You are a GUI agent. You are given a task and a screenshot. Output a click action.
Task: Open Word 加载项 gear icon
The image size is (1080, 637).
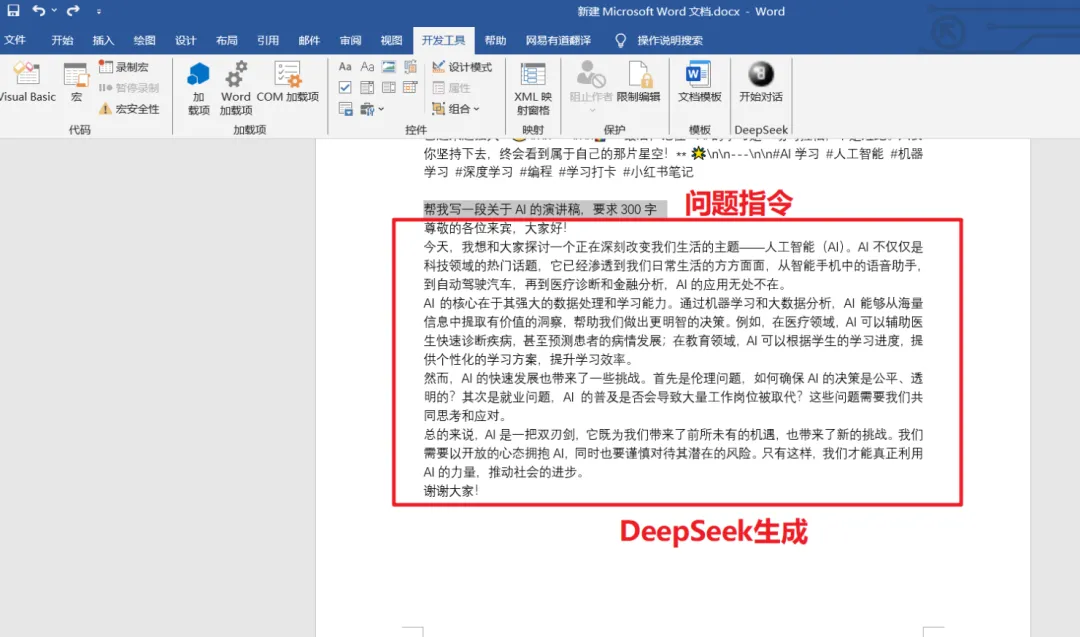[236, 88]
